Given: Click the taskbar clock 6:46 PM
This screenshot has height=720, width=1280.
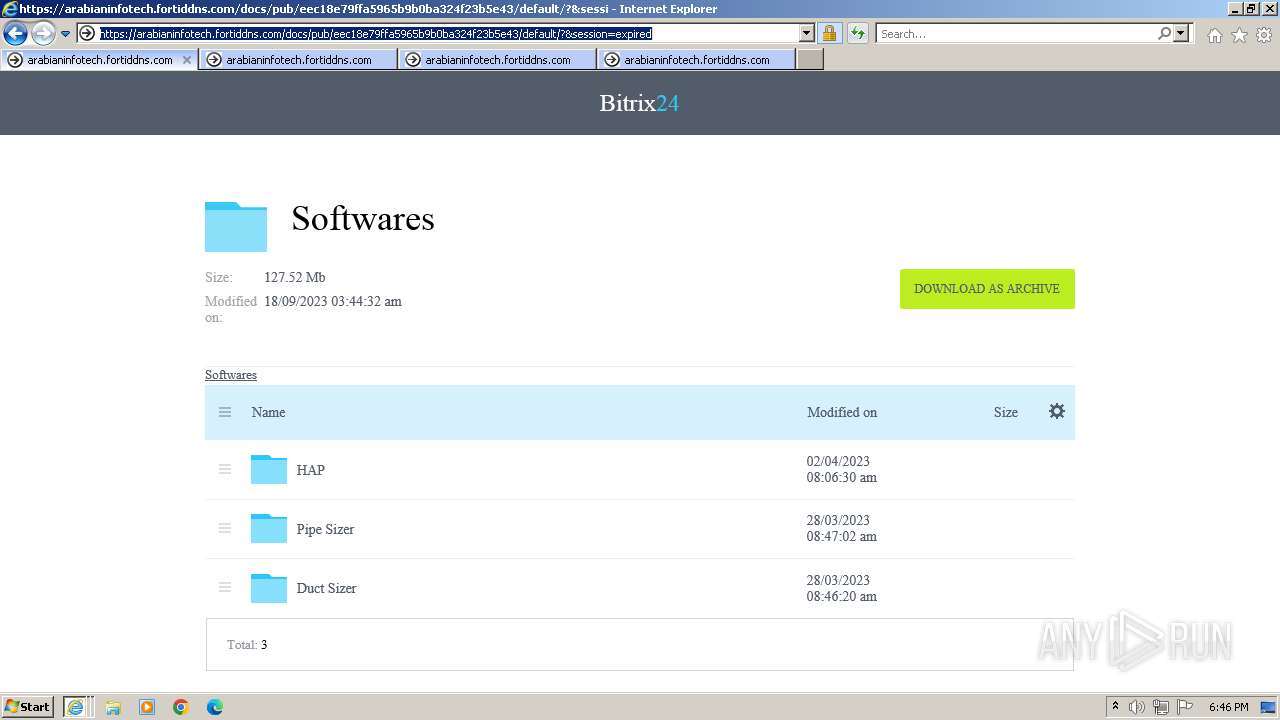Looking at the screenshot, I should point(1228,707).
